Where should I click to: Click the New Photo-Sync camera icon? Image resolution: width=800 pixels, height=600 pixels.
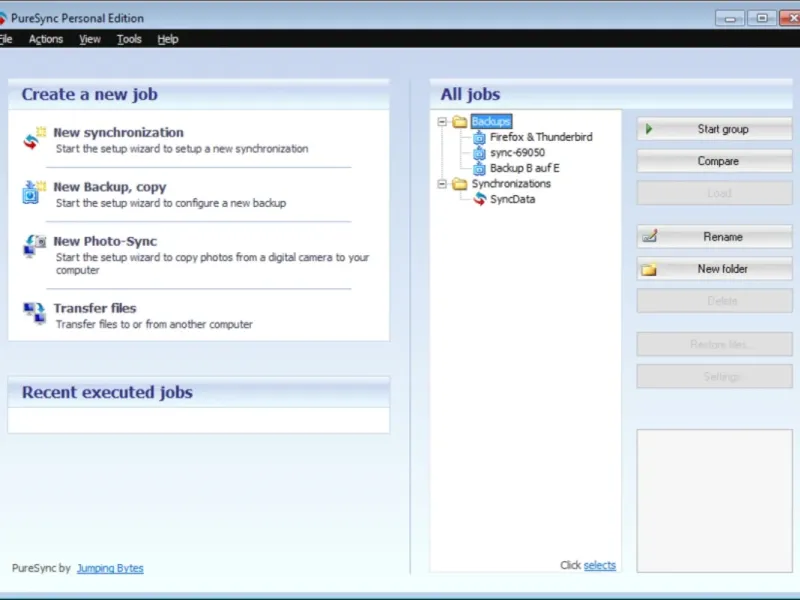point(34,246)
